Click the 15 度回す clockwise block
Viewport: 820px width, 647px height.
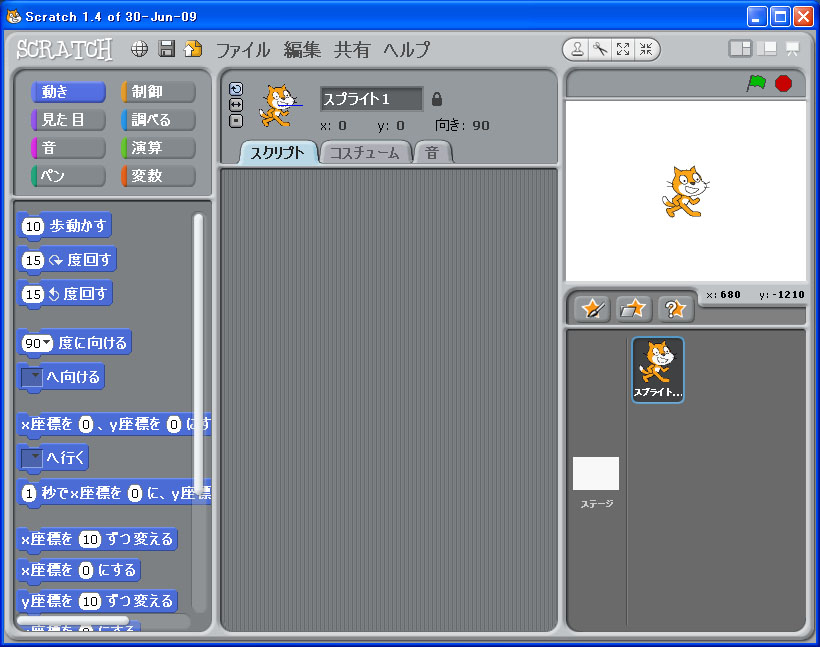pyautogui.click(x=66, y=260)
